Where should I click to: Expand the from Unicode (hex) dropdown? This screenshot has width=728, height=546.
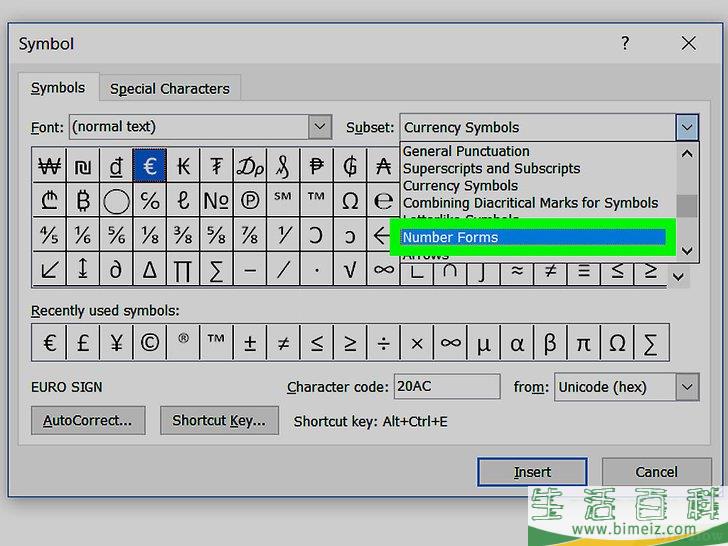click(686, 387)
